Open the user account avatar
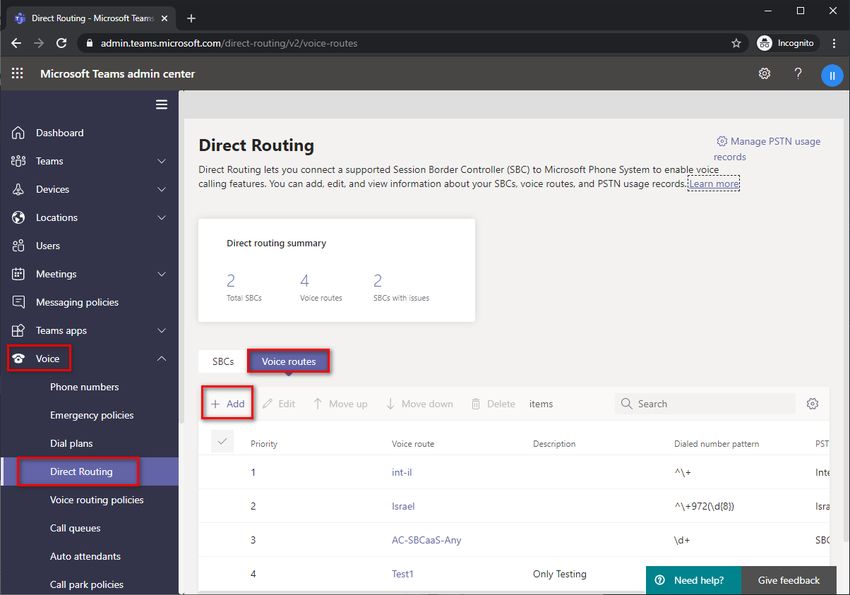The width and height of the screenshot is (850, 595). click(832, 75)
